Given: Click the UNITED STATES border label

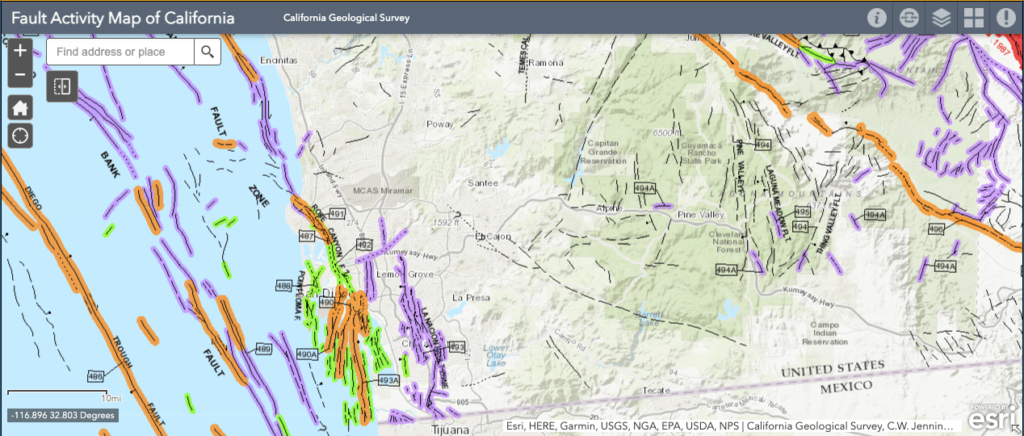Looking at the screenshot, I should (833, 369).
